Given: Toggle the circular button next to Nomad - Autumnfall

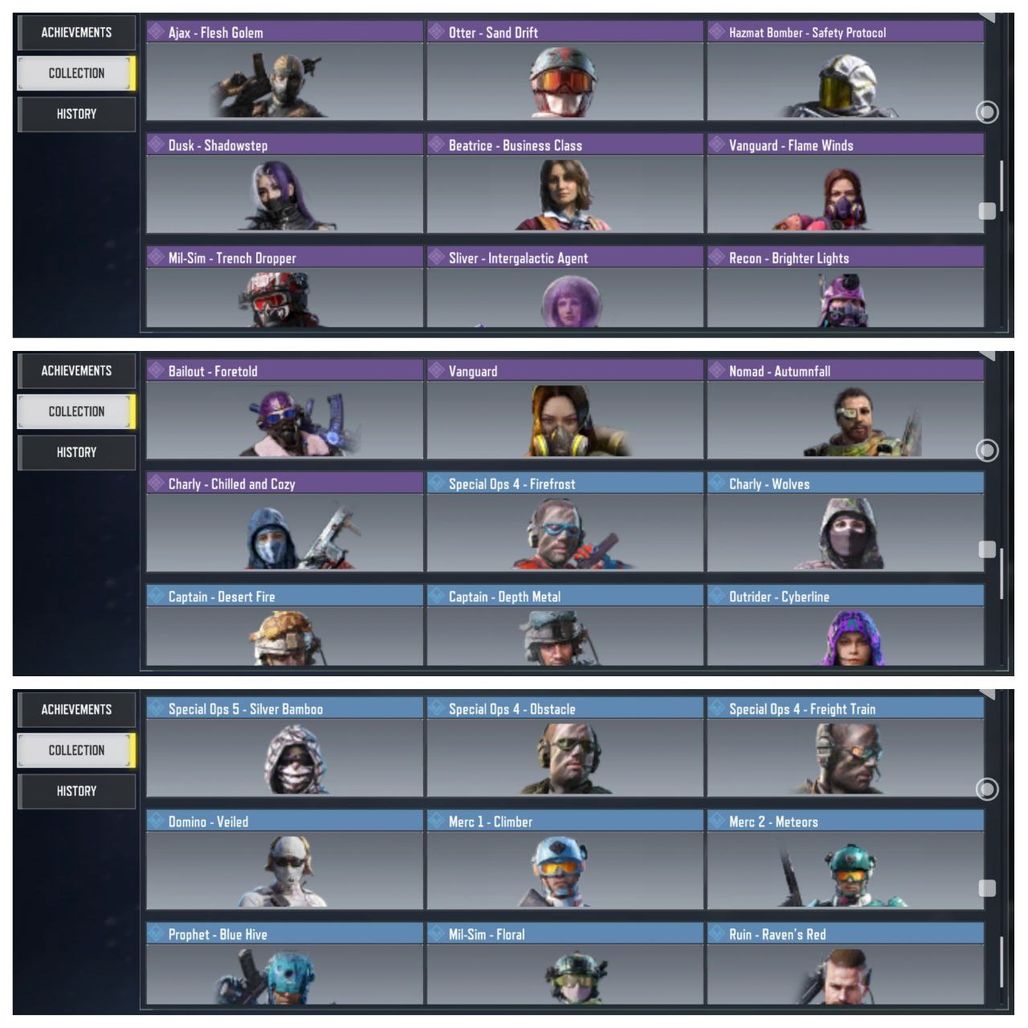Looking at the screenshot, I should (x=987, y=450).
